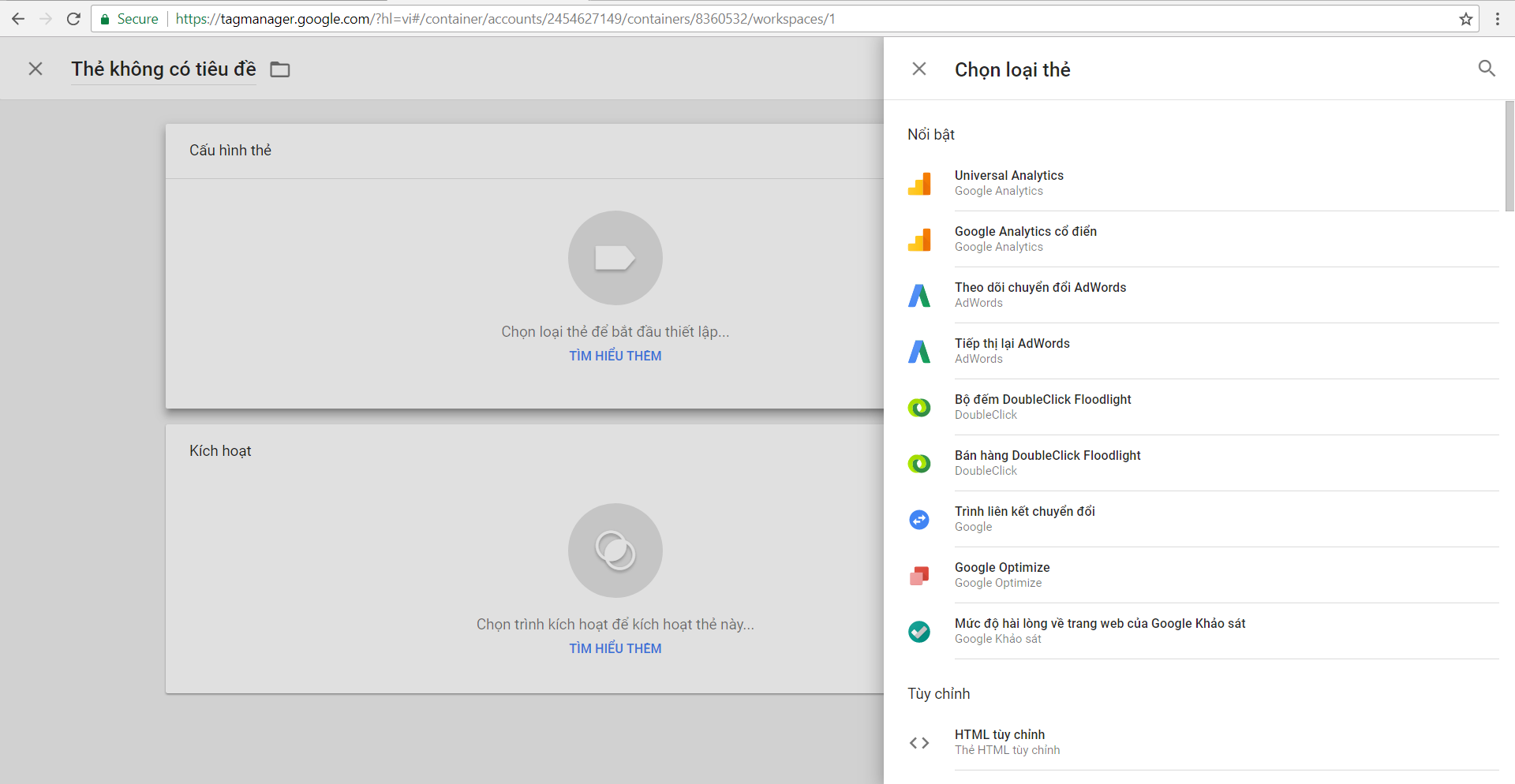Screen dimensions: 1515x784
Task: Close the untitled tag editor
Action: tap(36, 69)
